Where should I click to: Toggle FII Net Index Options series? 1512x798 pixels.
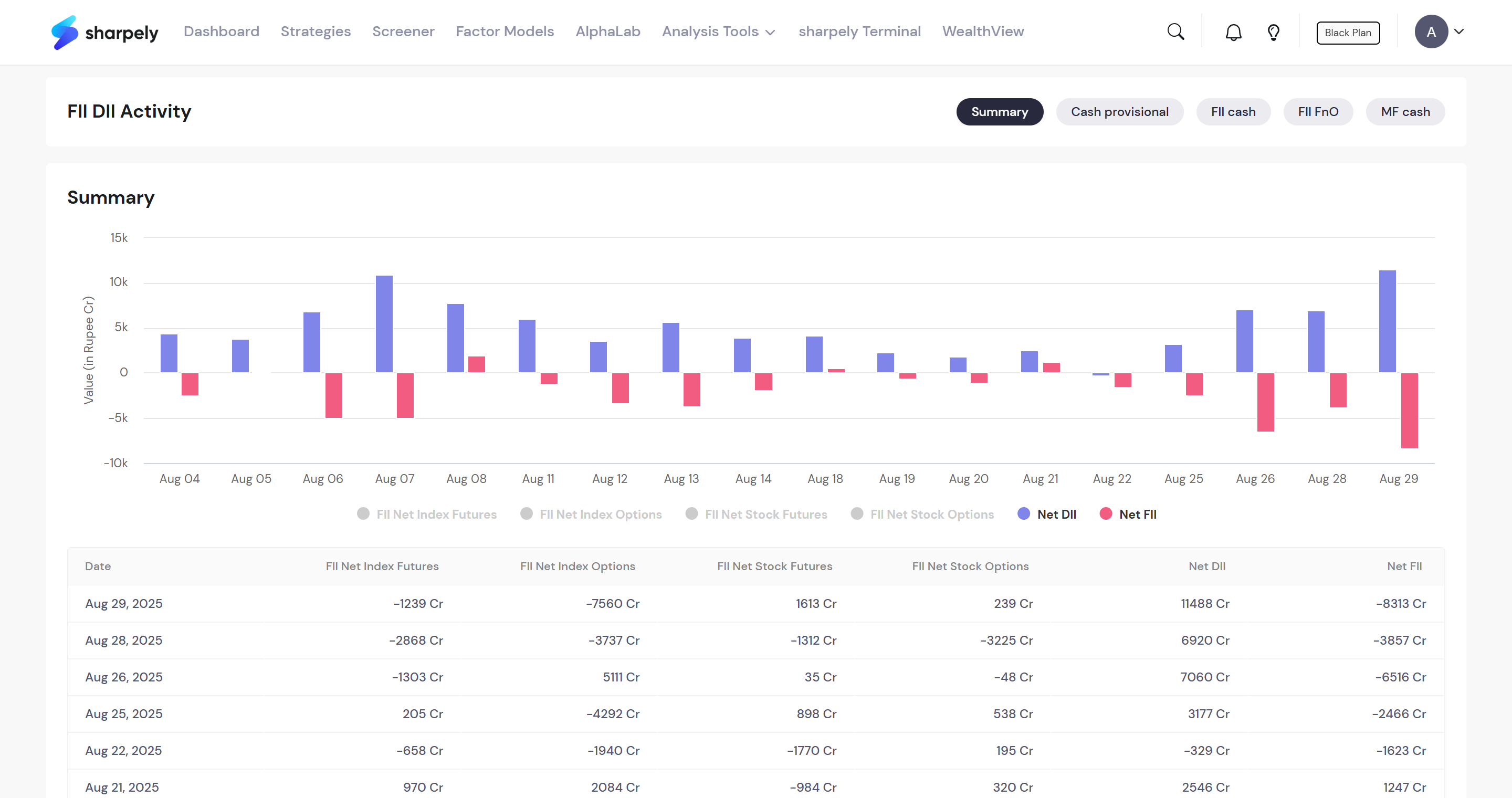click(600, 514)
